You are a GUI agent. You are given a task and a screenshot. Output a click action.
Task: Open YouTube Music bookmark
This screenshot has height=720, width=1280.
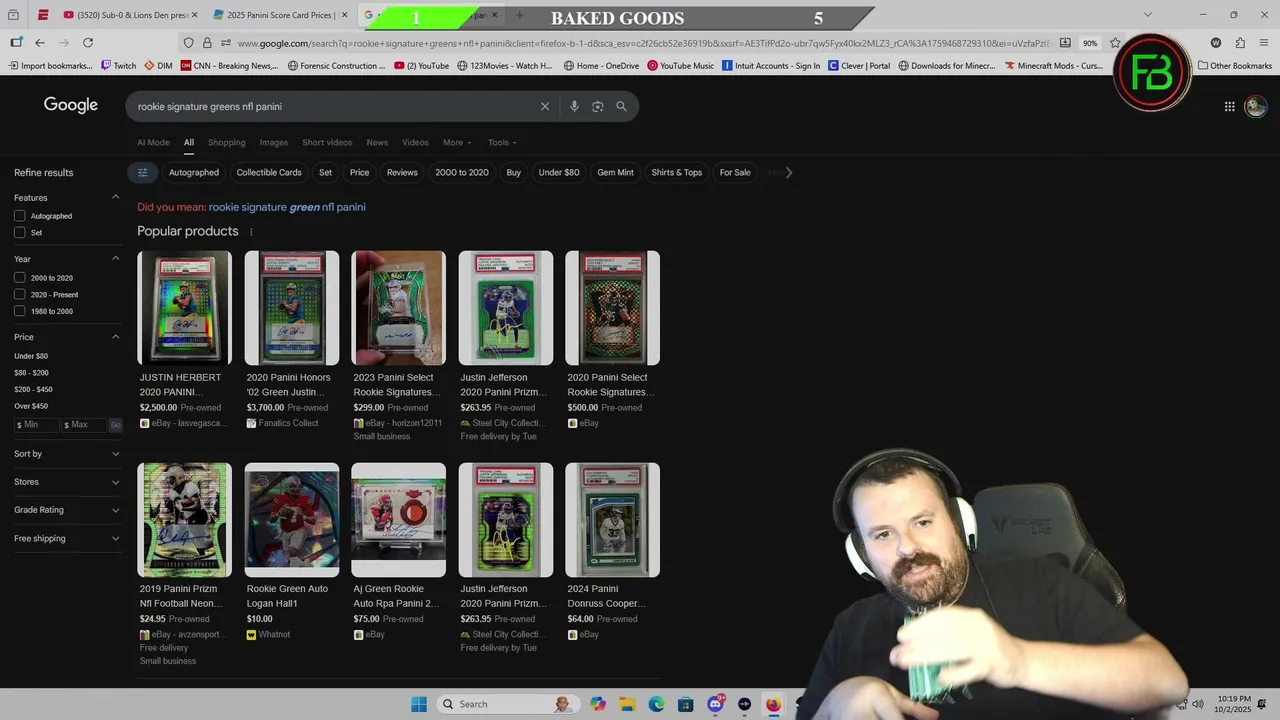(x=681, y=66)
